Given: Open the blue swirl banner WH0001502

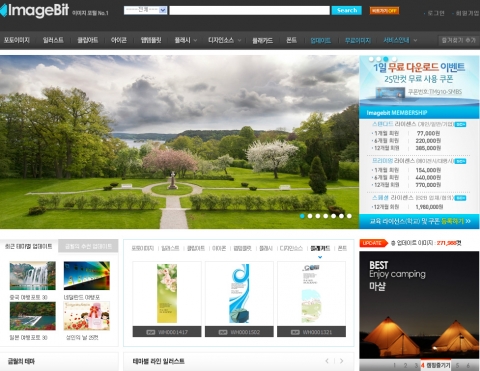Looking at the screenshot, I should pyautogui.click(x=239, y=294).
